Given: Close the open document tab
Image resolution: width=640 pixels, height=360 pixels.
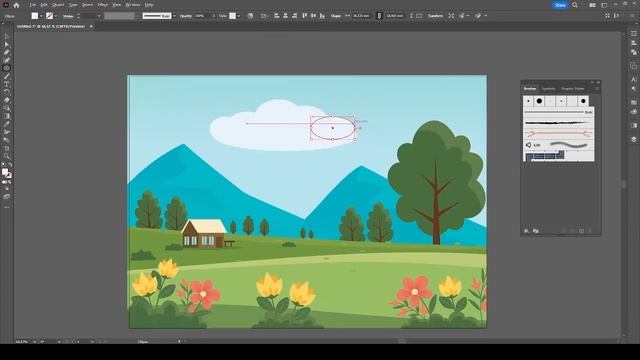Looking at the screenshot, I should click(91, 27).
